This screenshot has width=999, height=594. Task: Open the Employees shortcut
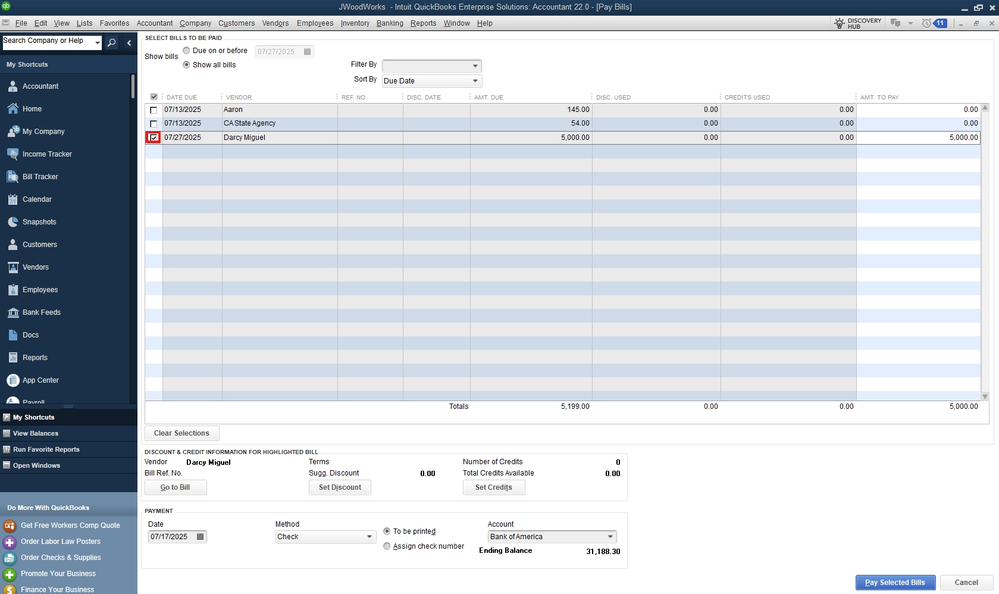coord(40,290)
